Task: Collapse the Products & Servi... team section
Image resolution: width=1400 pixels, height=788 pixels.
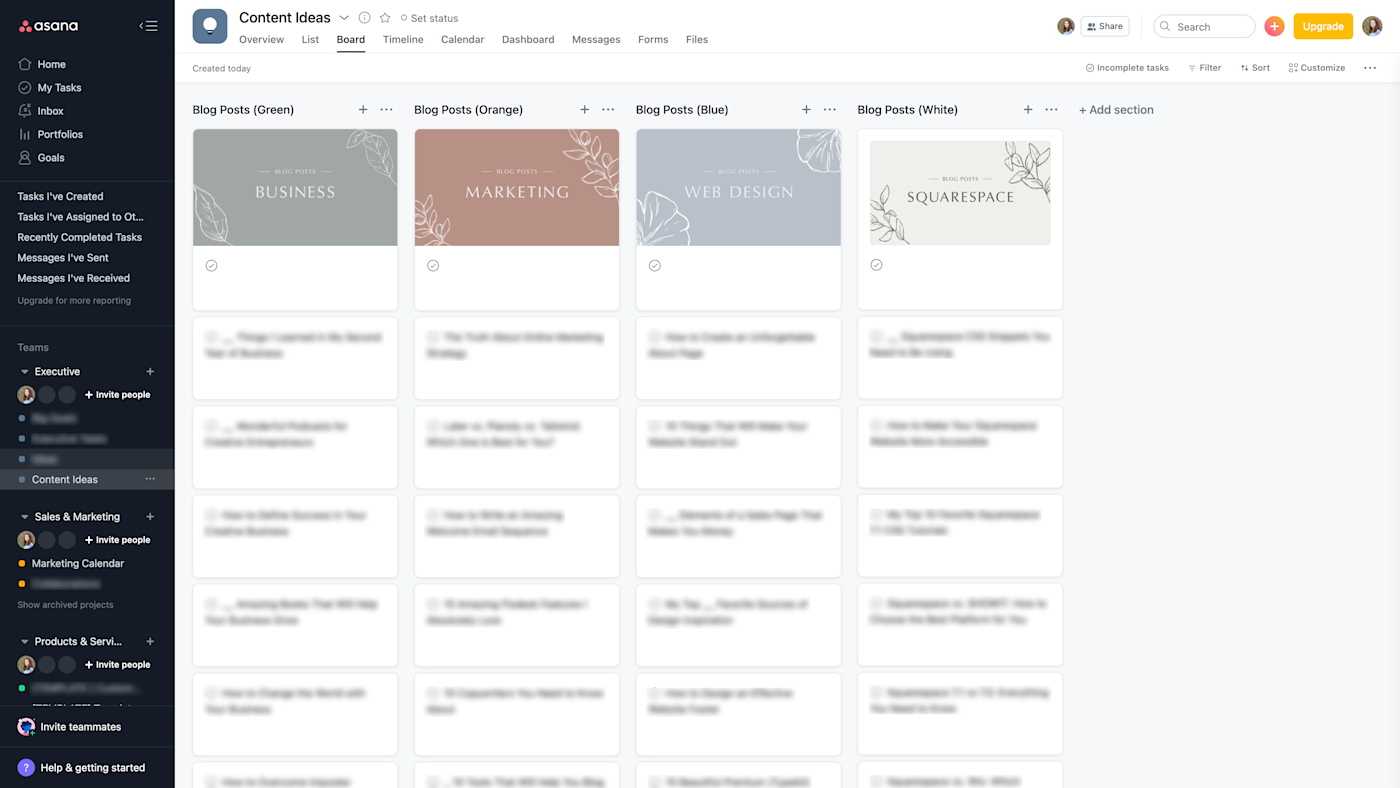Action: click(25, 642)
